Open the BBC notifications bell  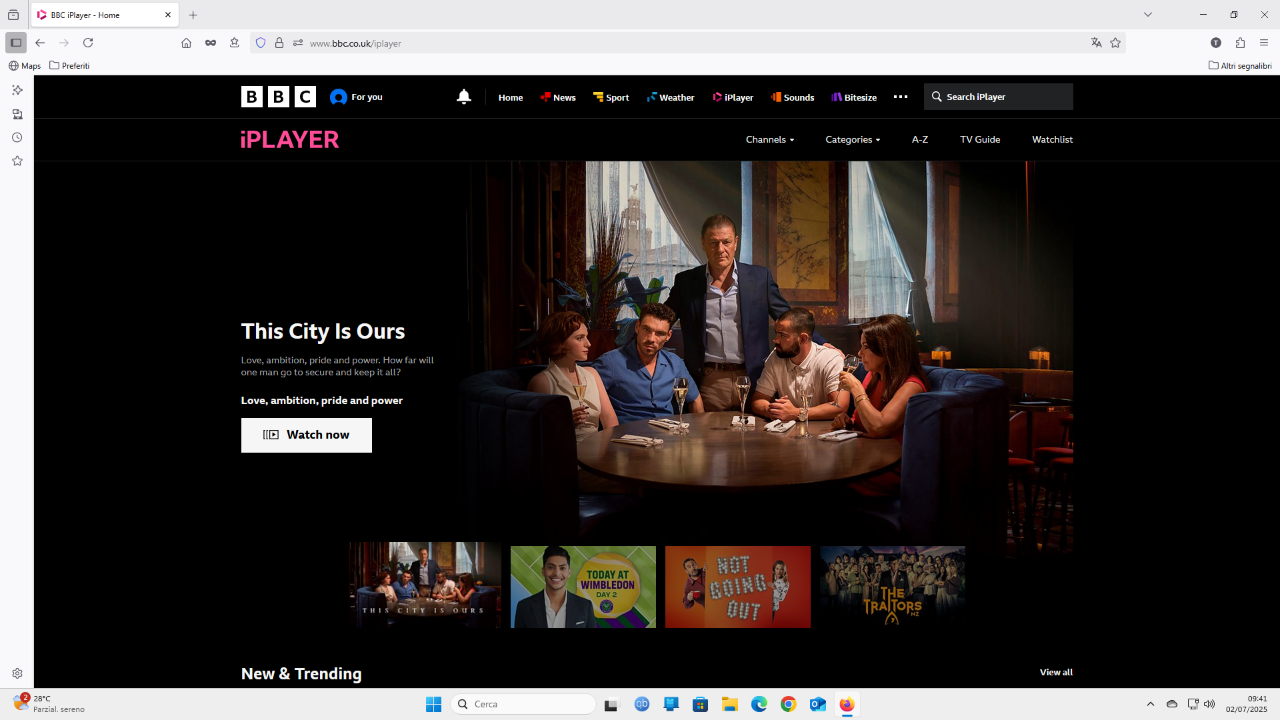[x=463, y=97]
